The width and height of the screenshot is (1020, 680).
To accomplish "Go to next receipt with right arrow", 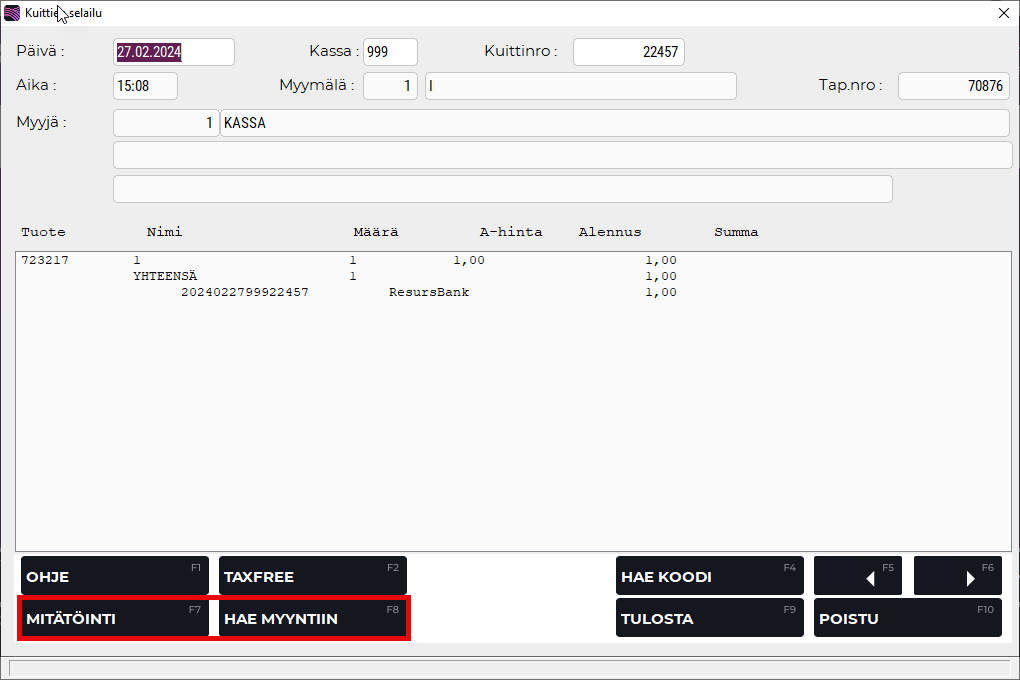I will click(x=957, y=576).
